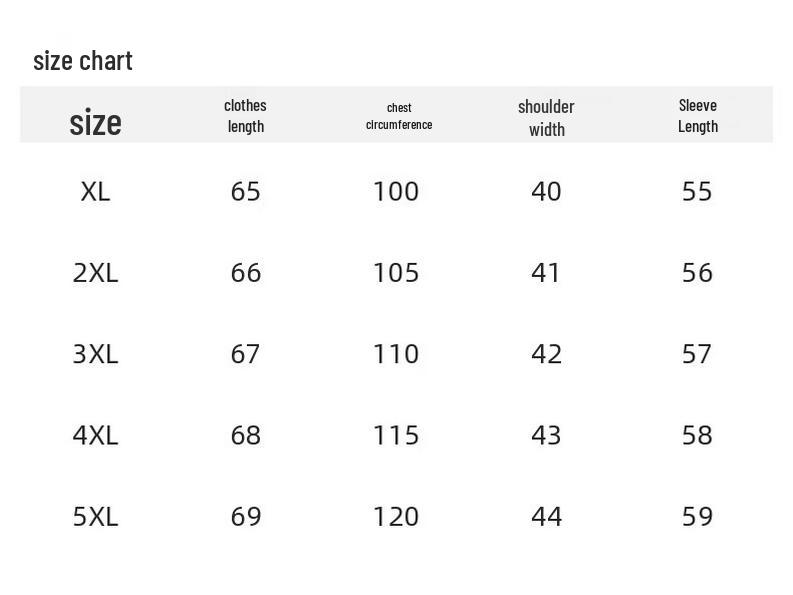The image size is (793, 595).
Task: Click the chest value 105 for 2XL
Action: tap(396, 272)
